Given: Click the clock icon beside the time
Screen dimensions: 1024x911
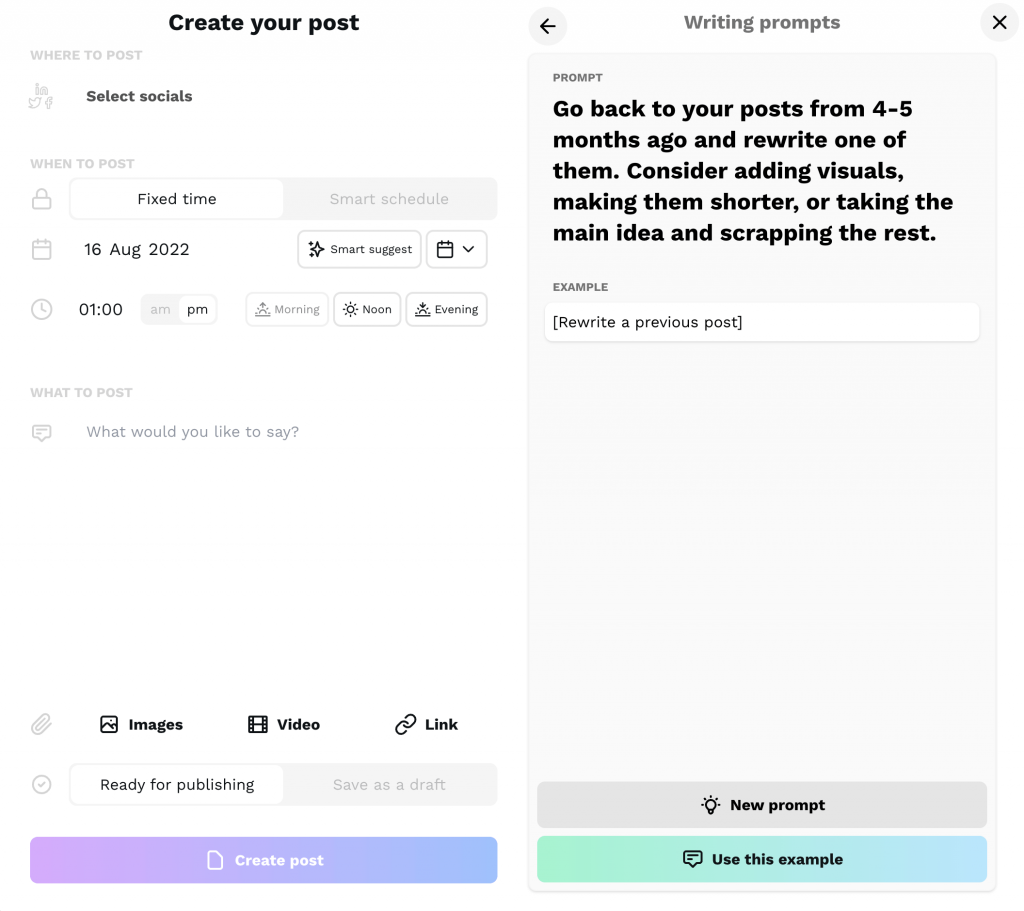Looking at the screenshot, I should click(x=42, y=310).
